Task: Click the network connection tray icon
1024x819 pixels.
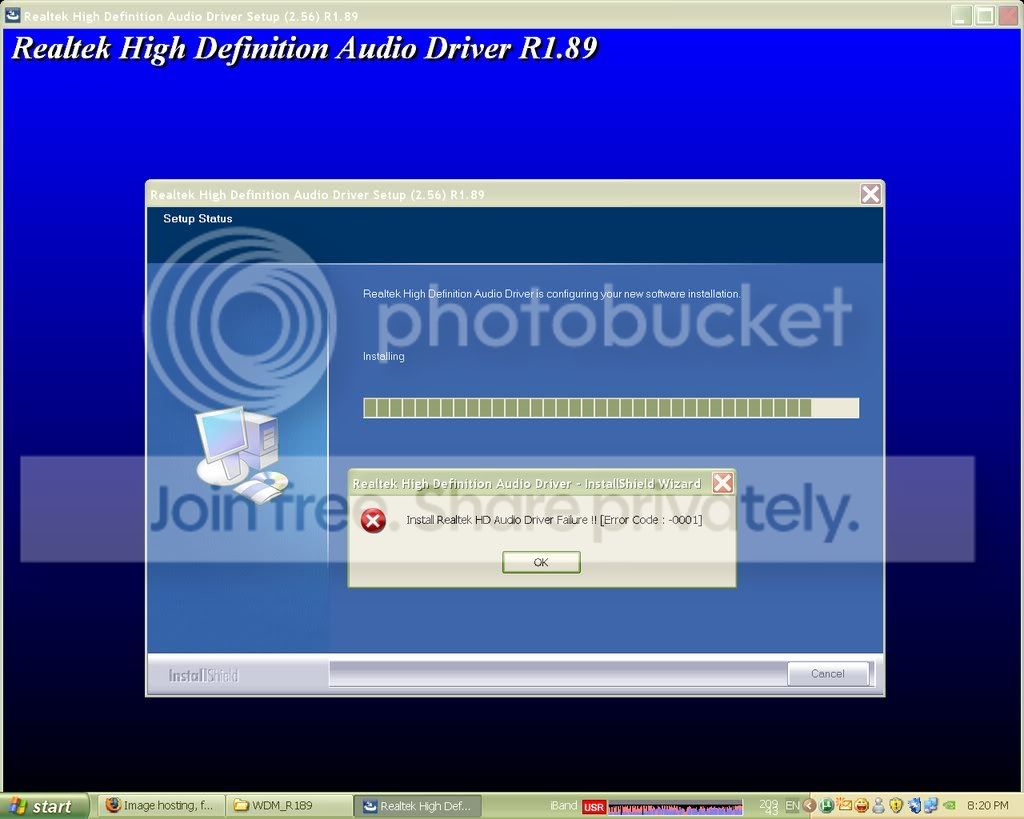Action: [931, 805]
